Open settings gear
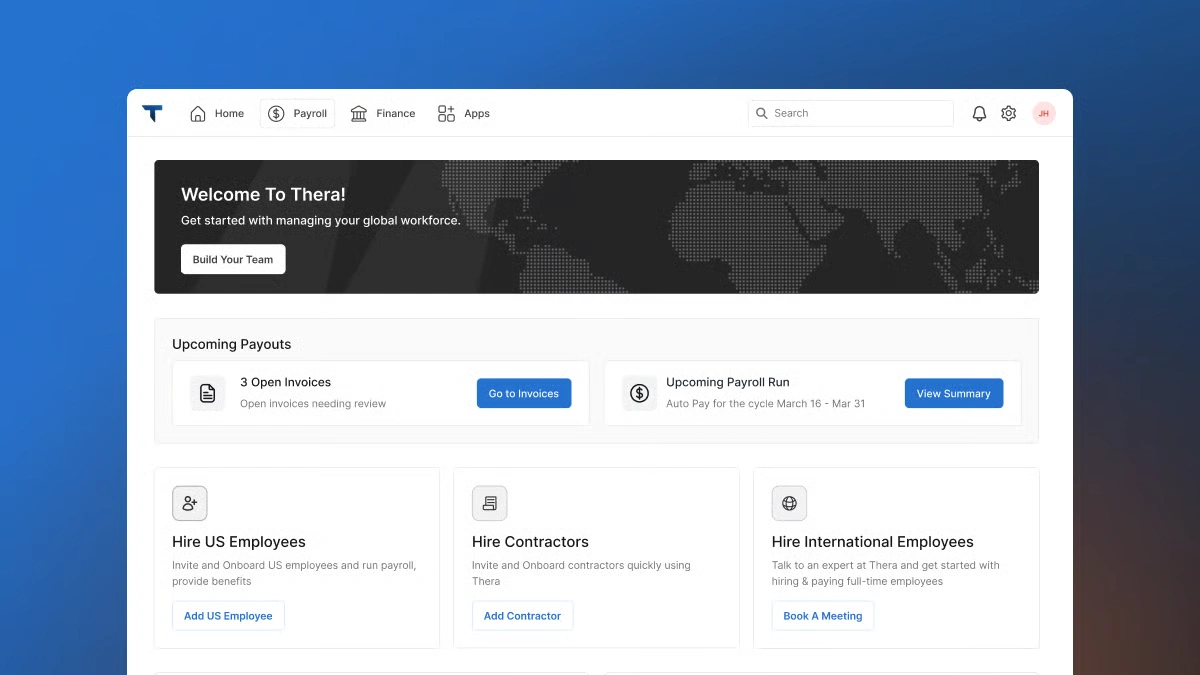This screenshot has width=1200, height=675. (1009, 113)
